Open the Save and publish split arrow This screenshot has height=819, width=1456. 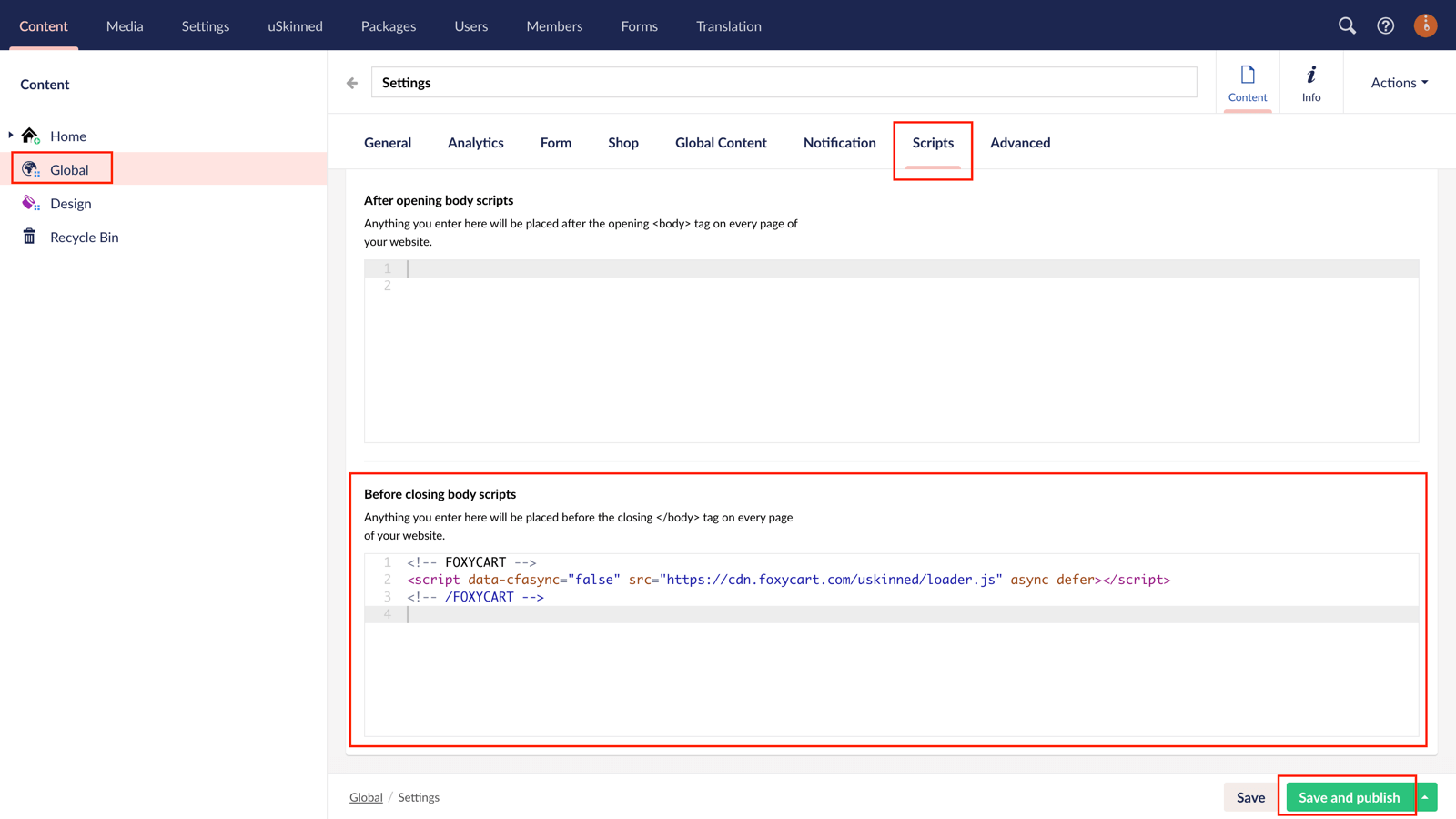(x=1426, y=796)
